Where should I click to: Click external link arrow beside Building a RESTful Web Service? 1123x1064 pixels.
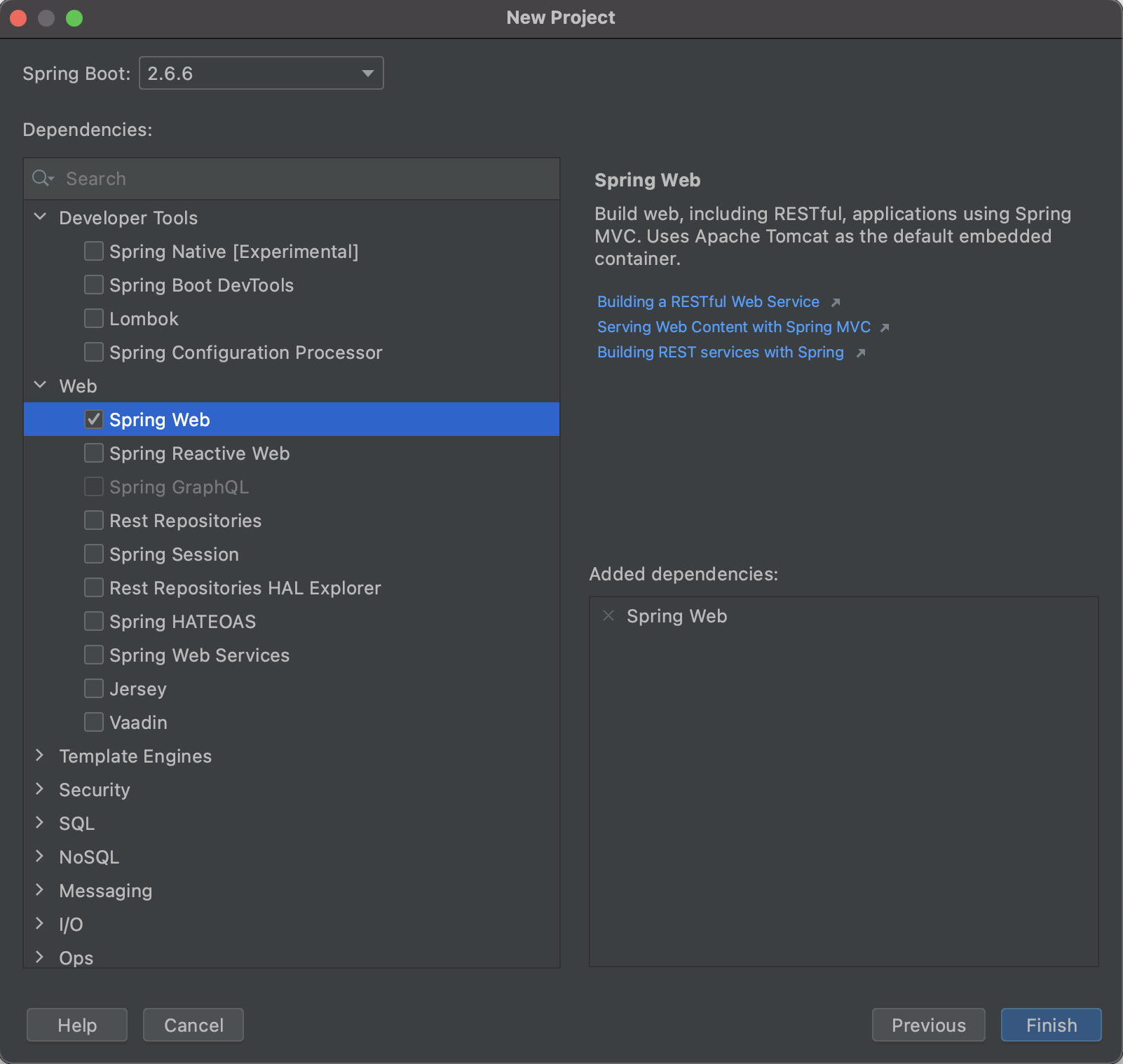click(835, 303)
